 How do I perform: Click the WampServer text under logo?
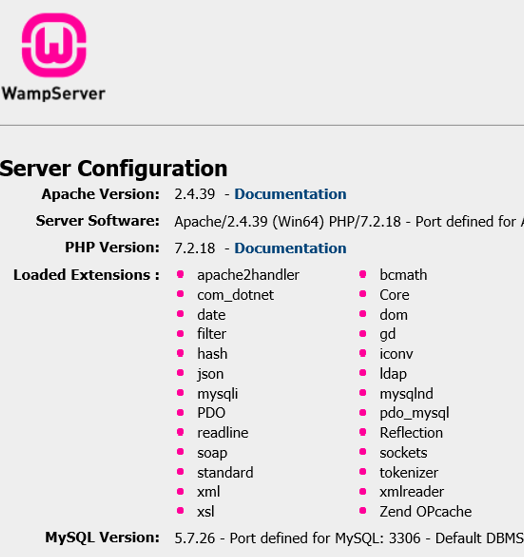point(54,94)
